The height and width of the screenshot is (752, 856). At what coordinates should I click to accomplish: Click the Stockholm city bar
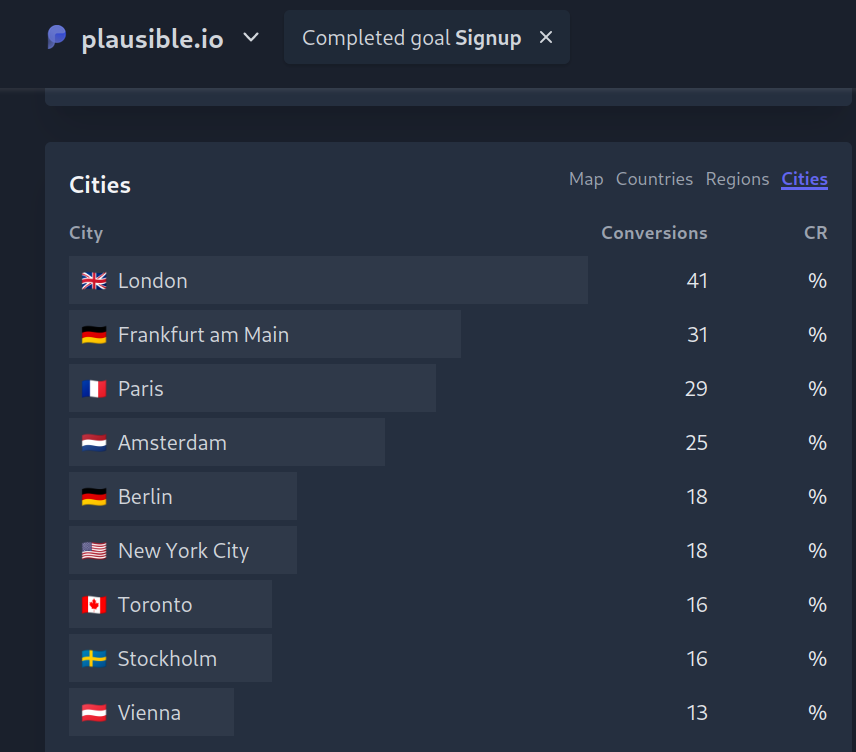tap(167, 658)
